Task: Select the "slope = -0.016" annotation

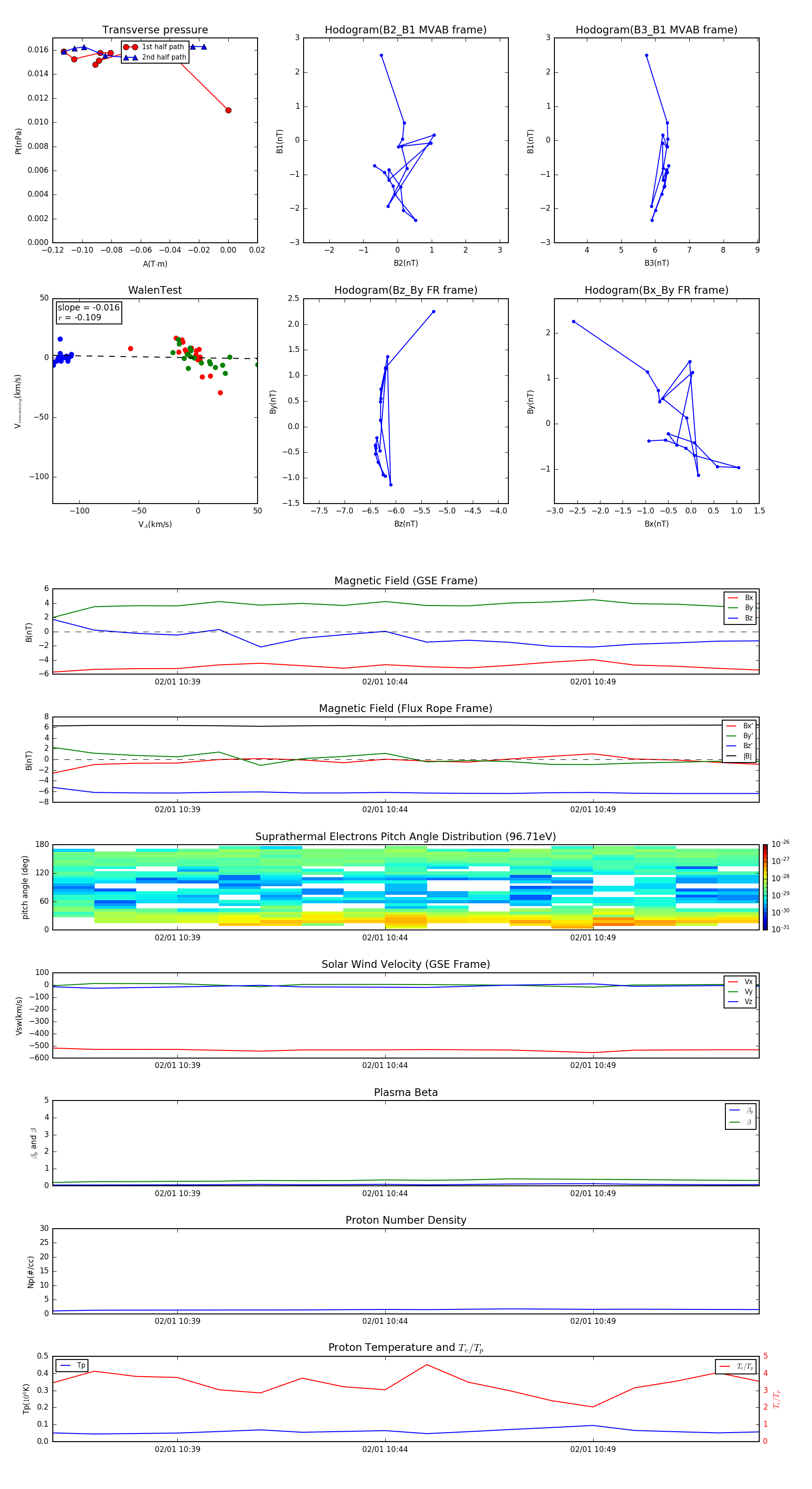Action: click(88, 308)
